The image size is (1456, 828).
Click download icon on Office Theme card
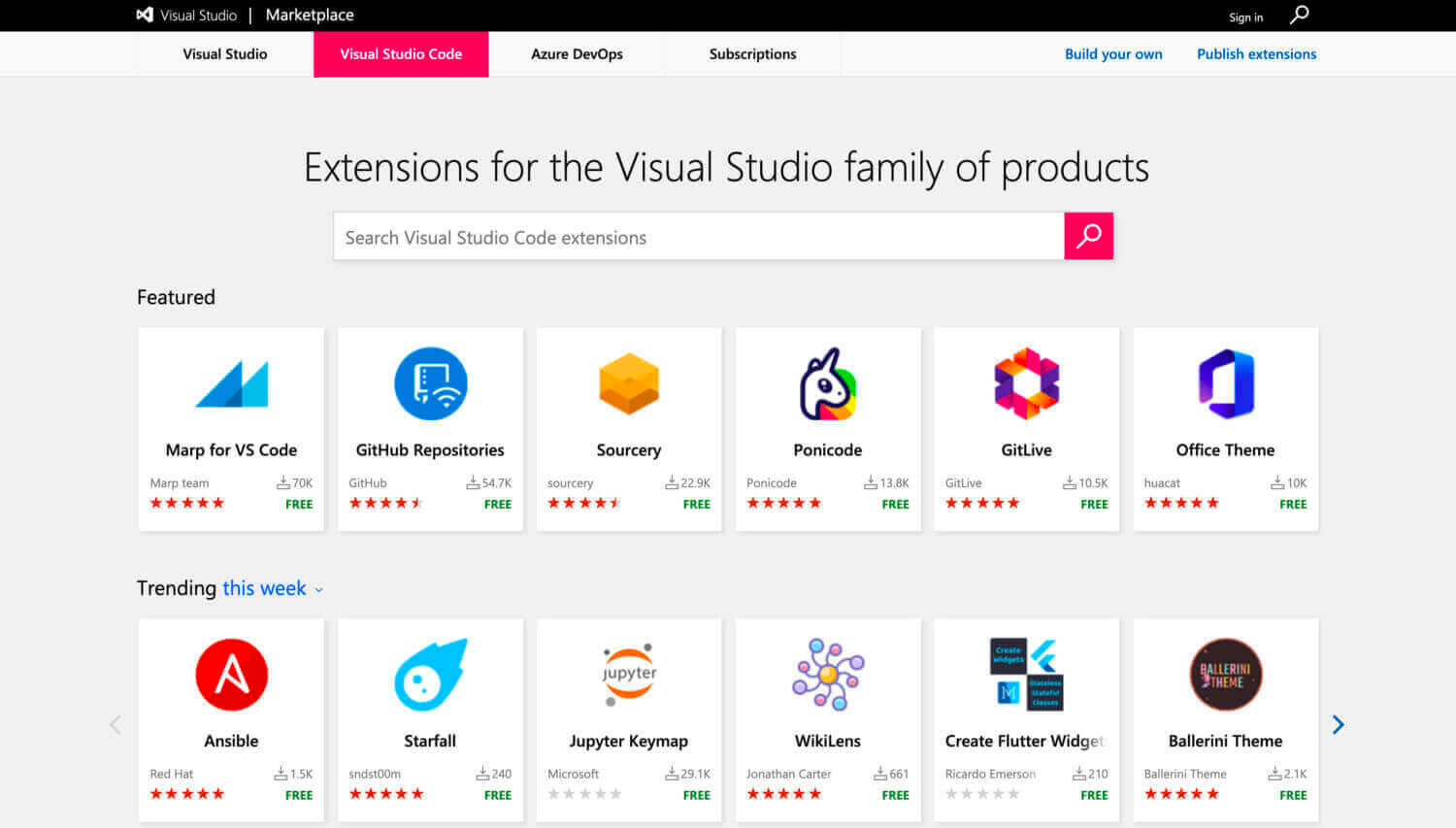(1277, 482)
